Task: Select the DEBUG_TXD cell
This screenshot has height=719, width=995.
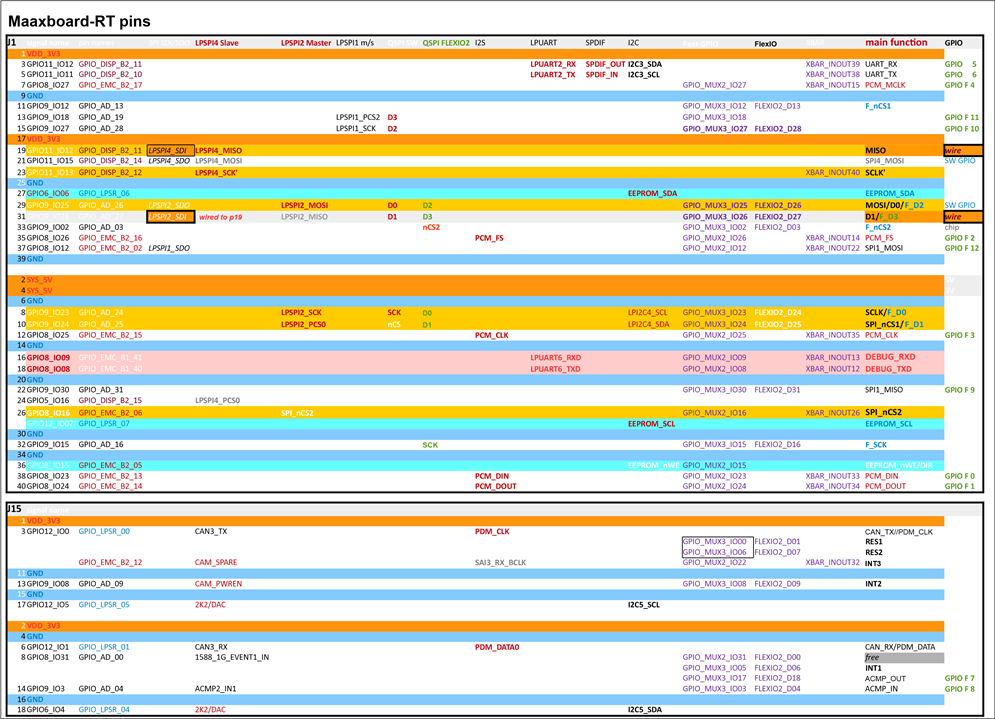Action: pos(888,369)
